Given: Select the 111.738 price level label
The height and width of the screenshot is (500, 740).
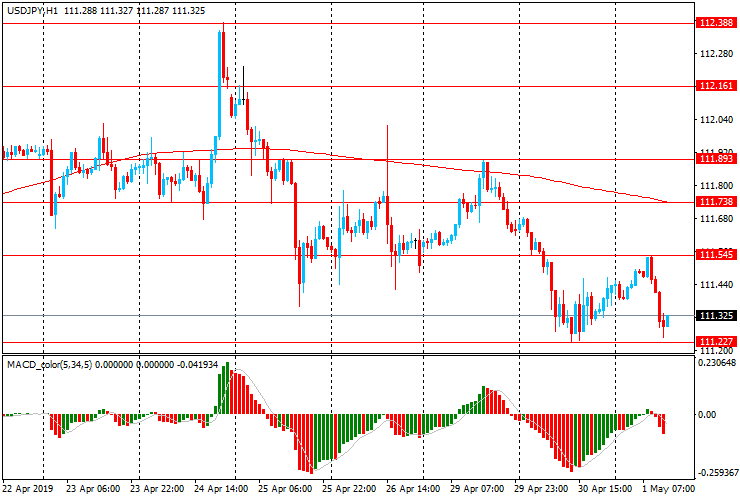Looking at the screenshot, I should (716, 202).
